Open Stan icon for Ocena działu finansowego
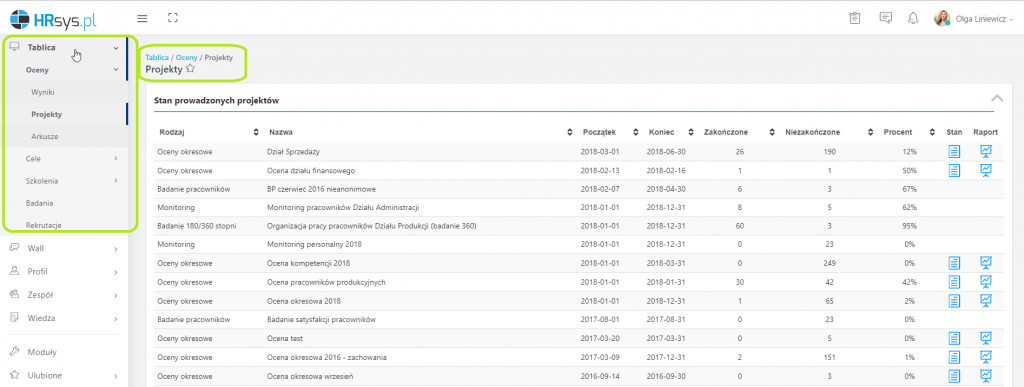The height and width of the screenshot is (387, 1024). (954, 170)
